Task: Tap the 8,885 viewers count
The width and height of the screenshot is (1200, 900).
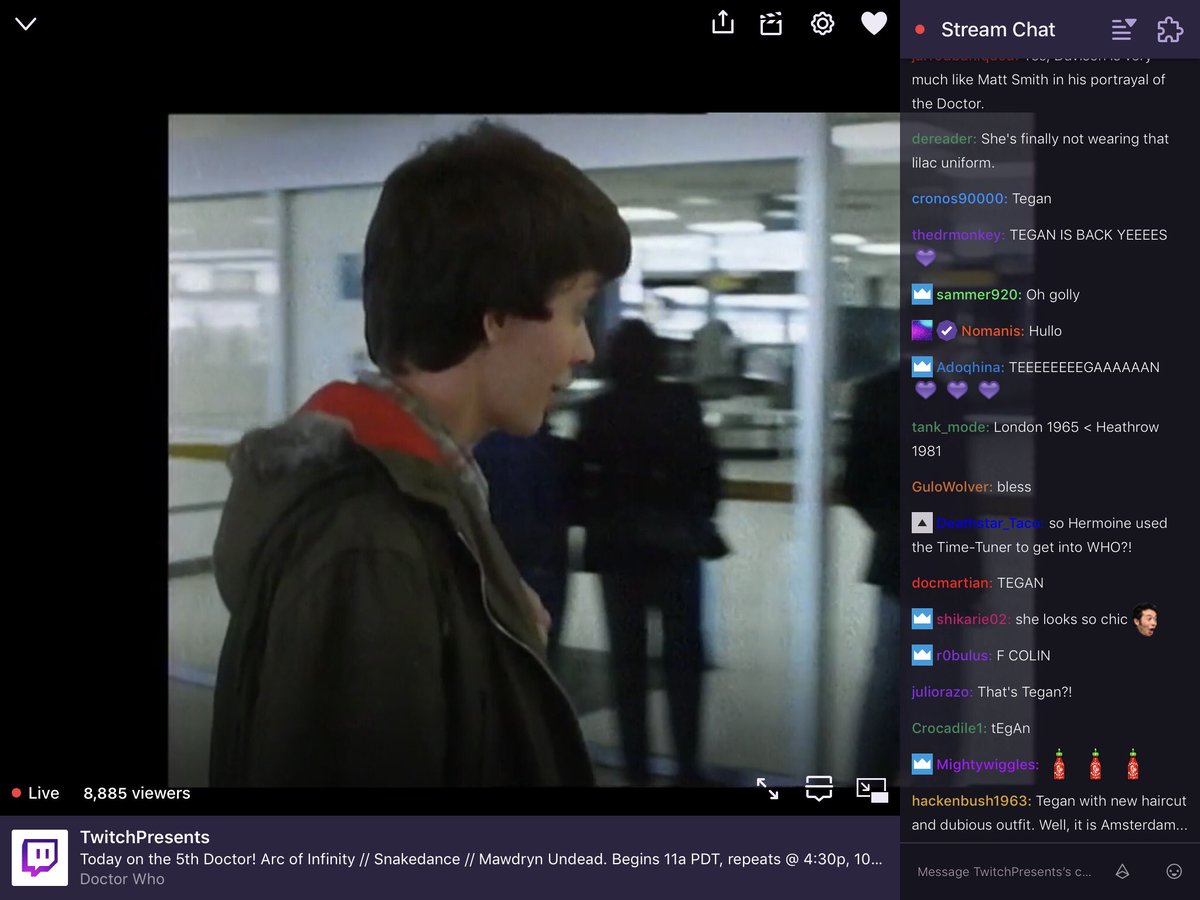Action: point(137,793)
